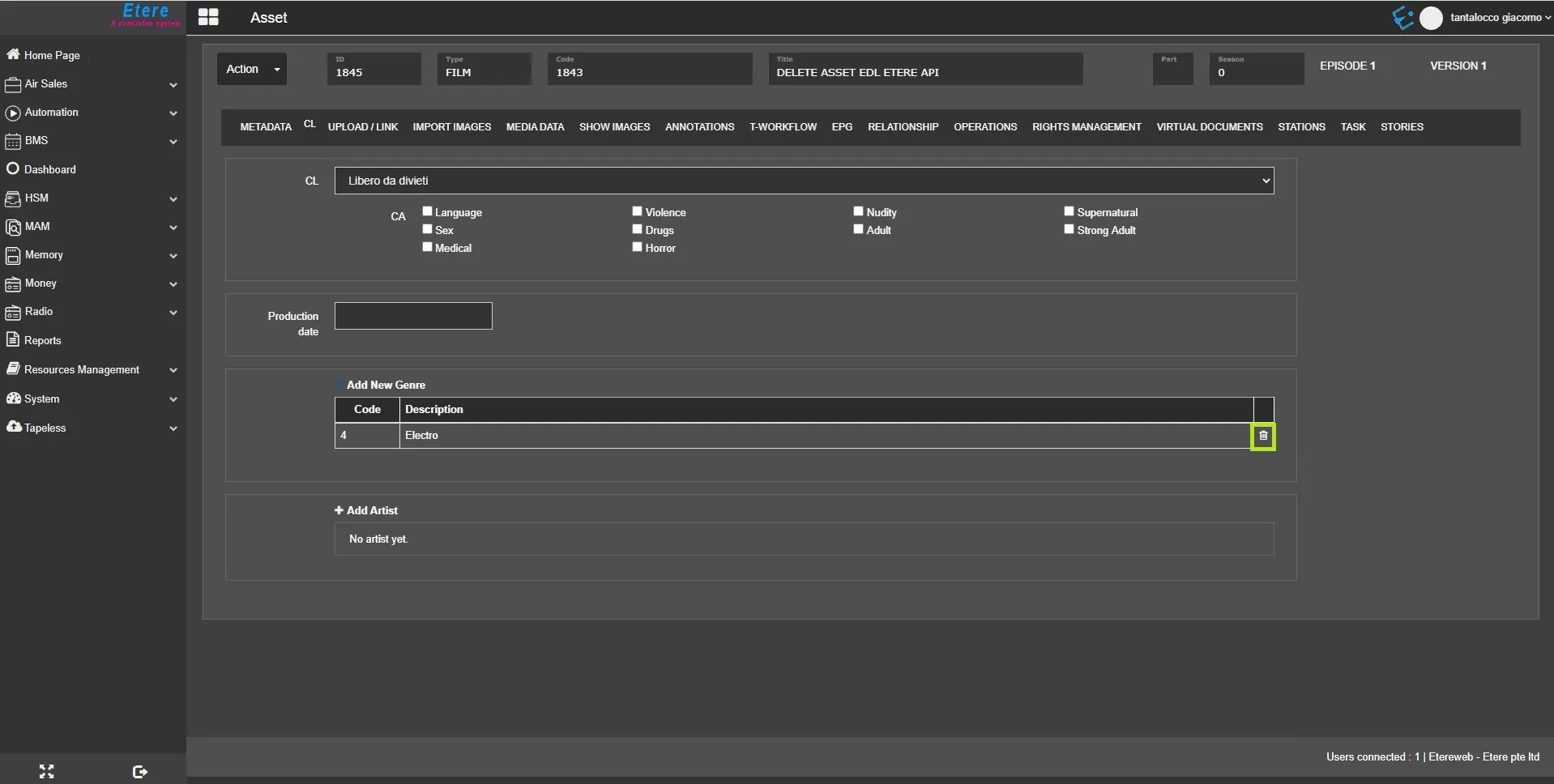Delete the Electro genre with trash icon

click(1262, 437)
